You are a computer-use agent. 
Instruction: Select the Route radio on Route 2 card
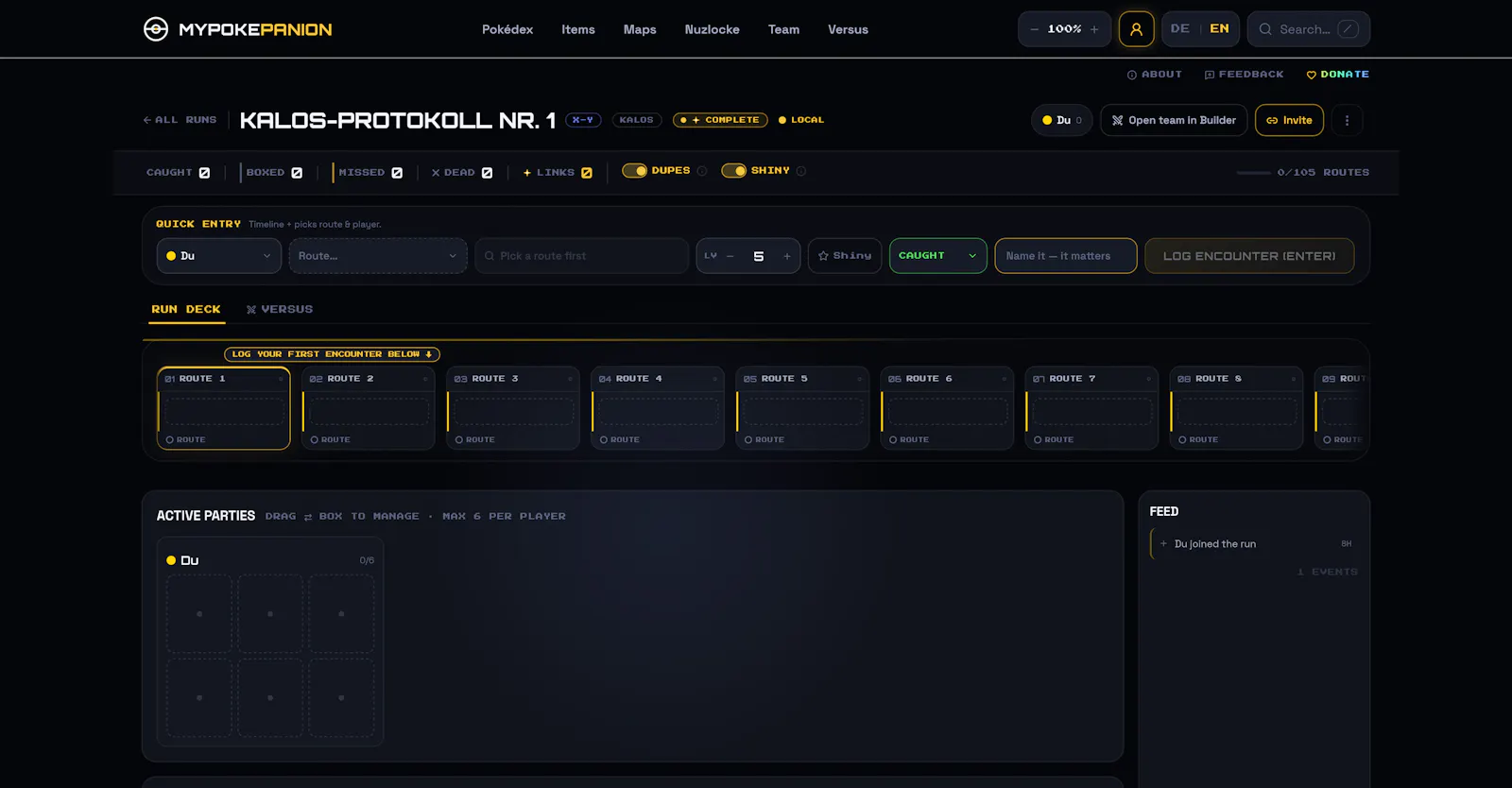pyautogui.click(x=315, y=440)
